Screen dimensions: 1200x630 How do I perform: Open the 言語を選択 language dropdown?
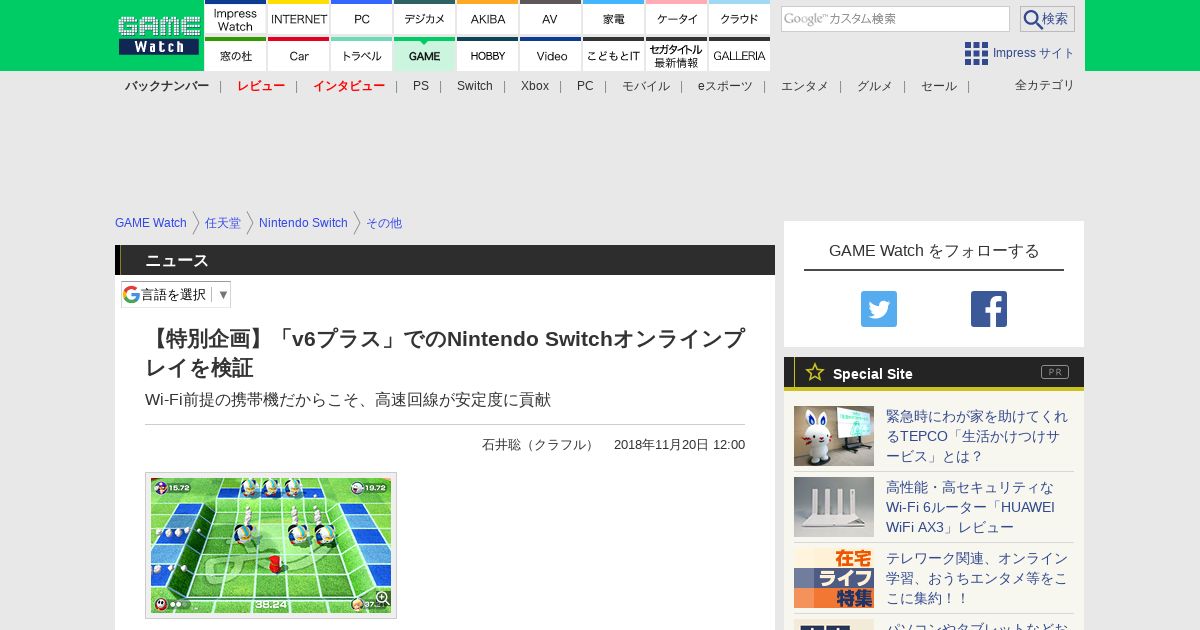pos(176,294)
